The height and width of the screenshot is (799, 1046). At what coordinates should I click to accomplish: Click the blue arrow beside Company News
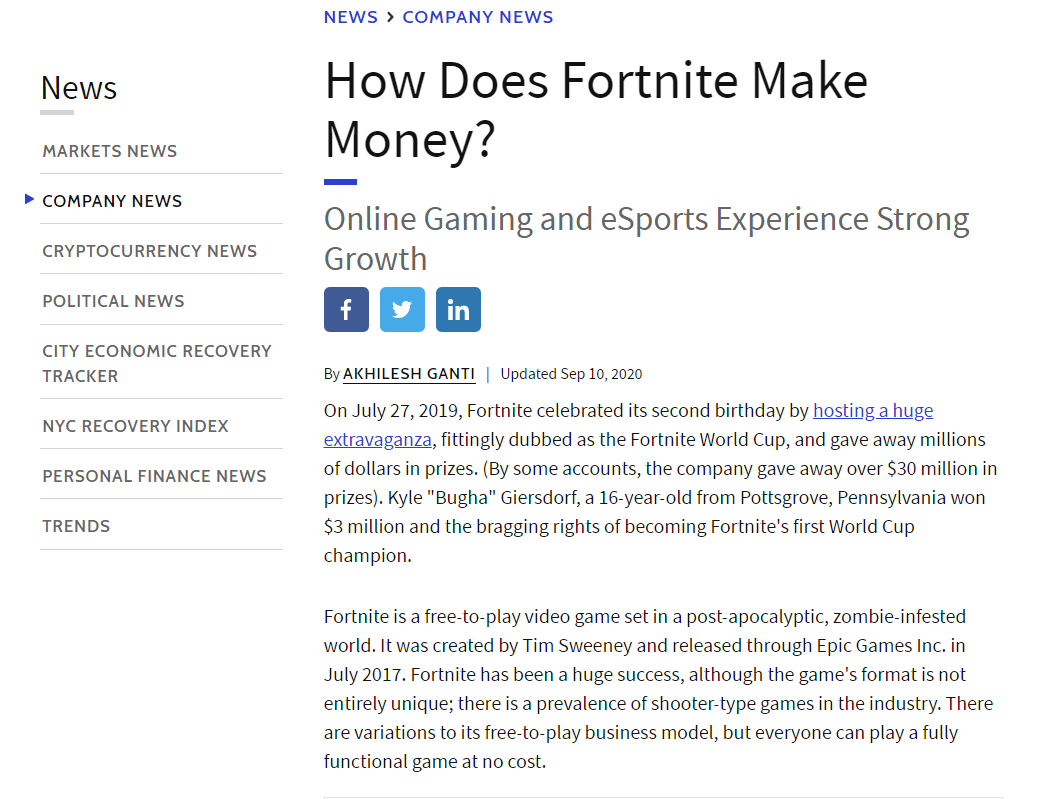[x=30, y=200]
